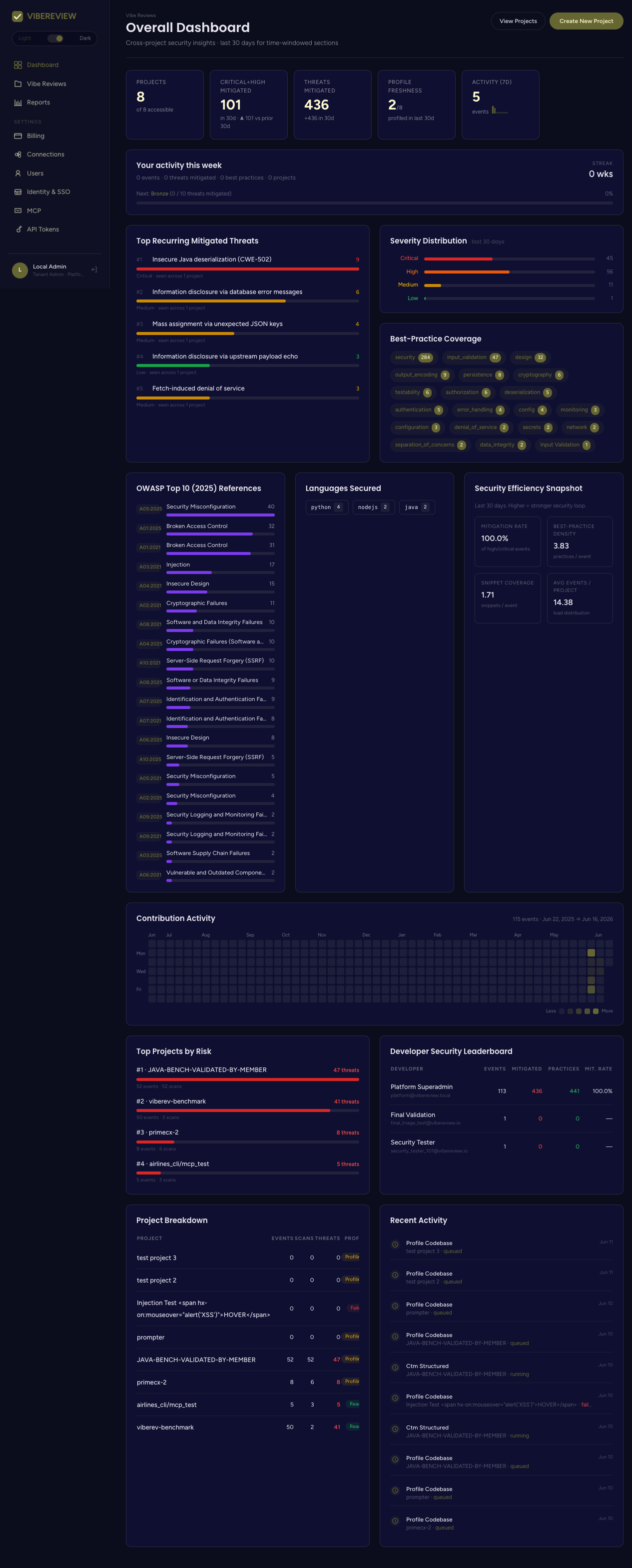The image size is (632, 1568).
Task: Click the Critical severity bar
Action: [509, 258]
